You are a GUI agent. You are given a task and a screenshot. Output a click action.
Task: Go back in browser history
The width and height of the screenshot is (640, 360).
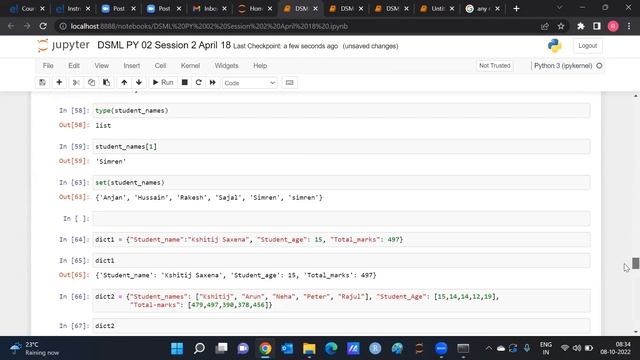pos(11,26)
